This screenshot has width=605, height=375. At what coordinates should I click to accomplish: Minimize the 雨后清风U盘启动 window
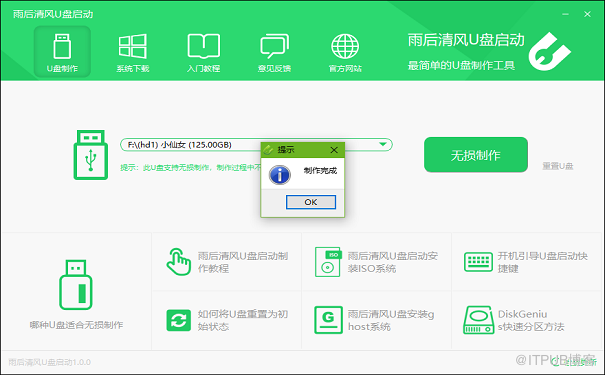point(565,14)
